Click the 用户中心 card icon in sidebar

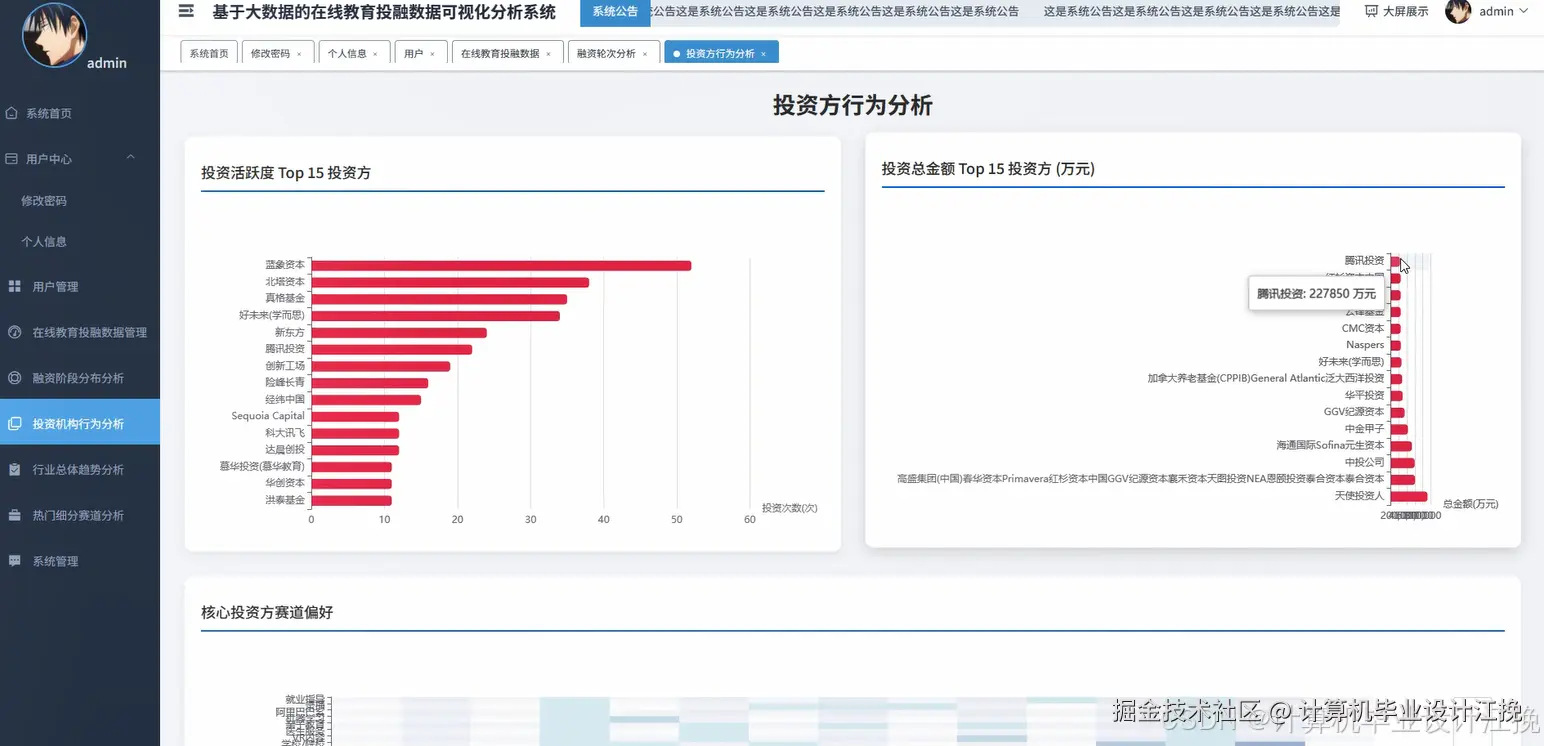tap(12, 159)
